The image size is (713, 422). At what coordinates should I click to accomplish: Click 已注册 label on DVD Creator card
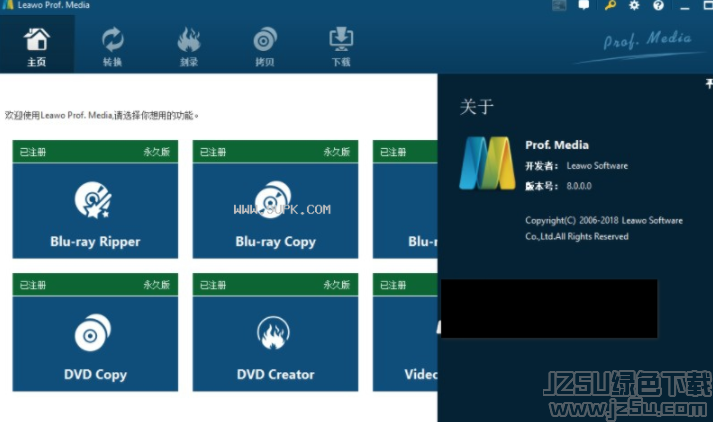pyautogui.click(x=213, y=285)
